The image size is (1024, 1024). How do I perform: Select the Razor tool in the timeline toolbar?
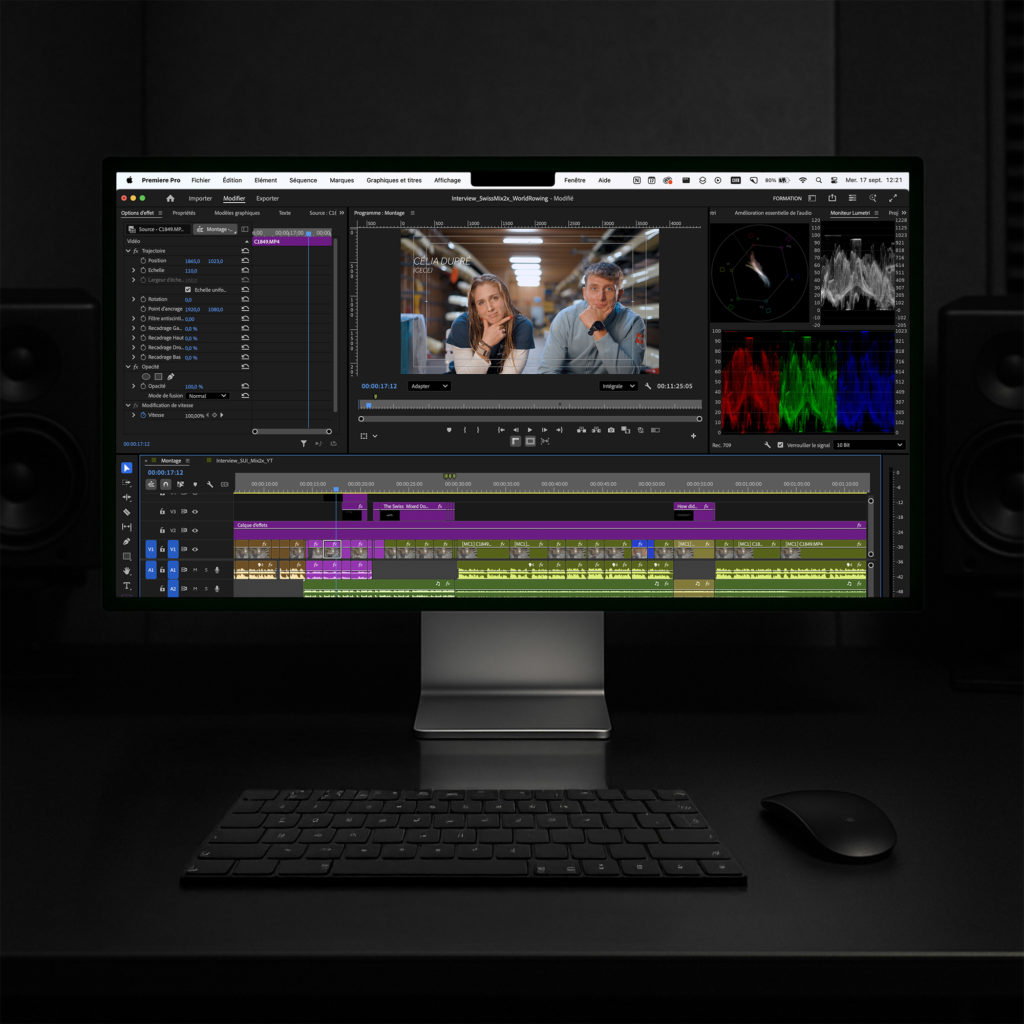127,511
